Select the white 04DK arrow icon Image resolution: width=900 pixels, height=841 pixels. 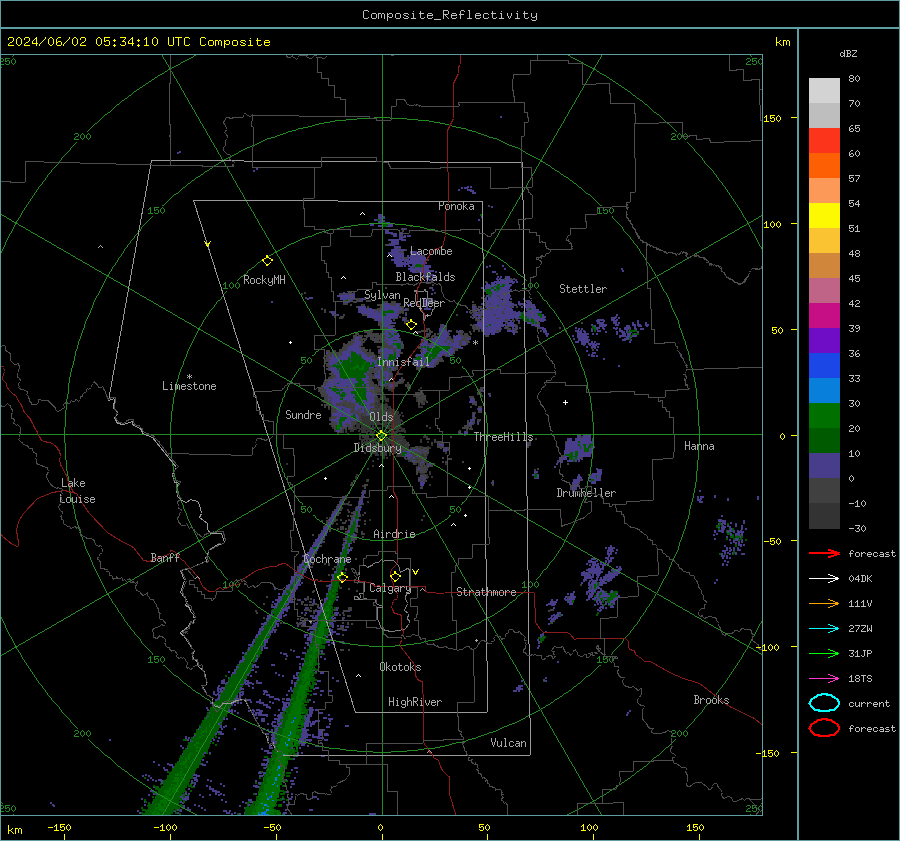click(824, 578)
